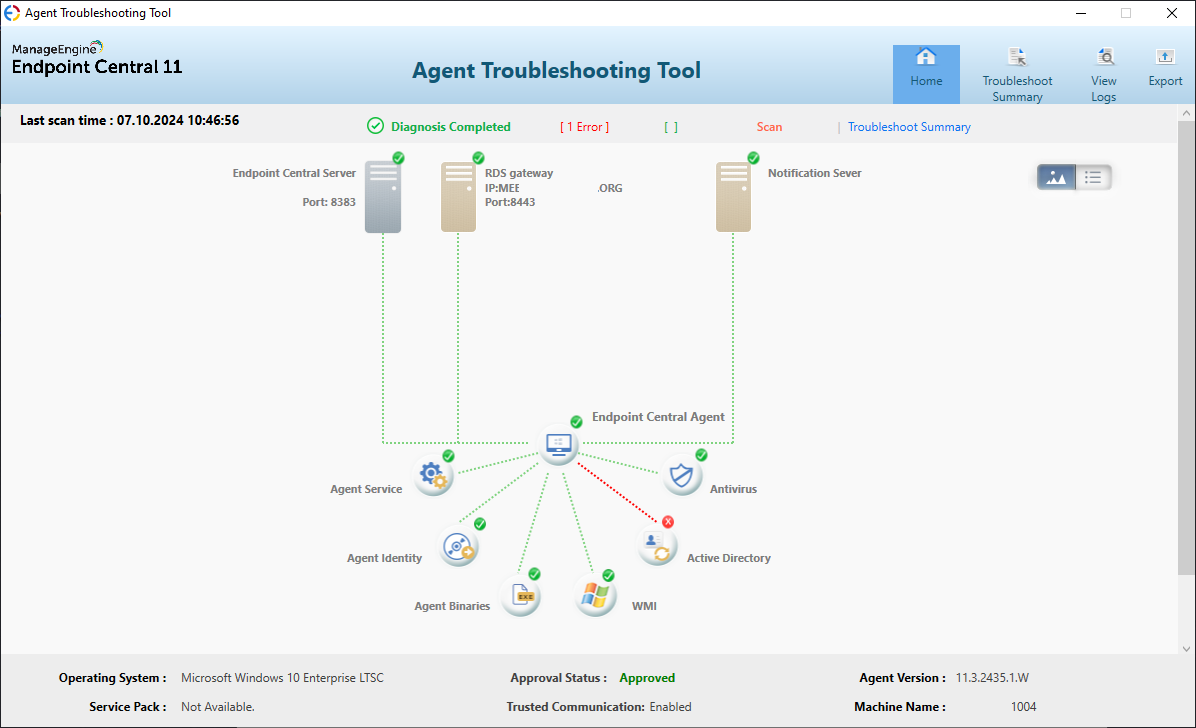Click Agent Version value 11.3.2435.1.W
This screenshot has width=1196, height=728.
[x=992, y=678]
